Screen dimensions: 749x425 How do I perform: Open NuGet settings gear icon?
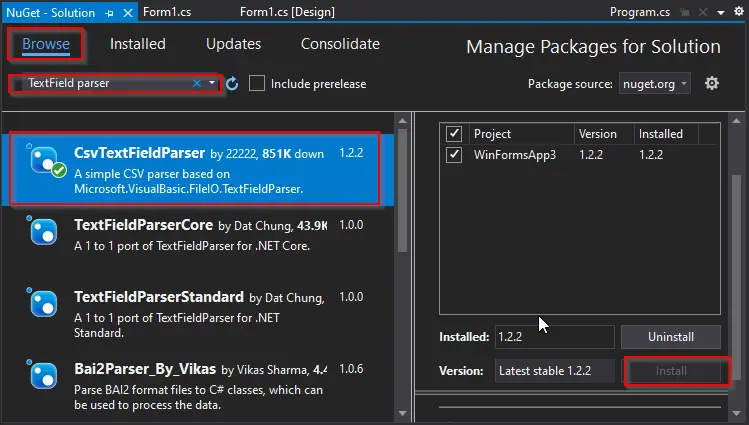712,84
